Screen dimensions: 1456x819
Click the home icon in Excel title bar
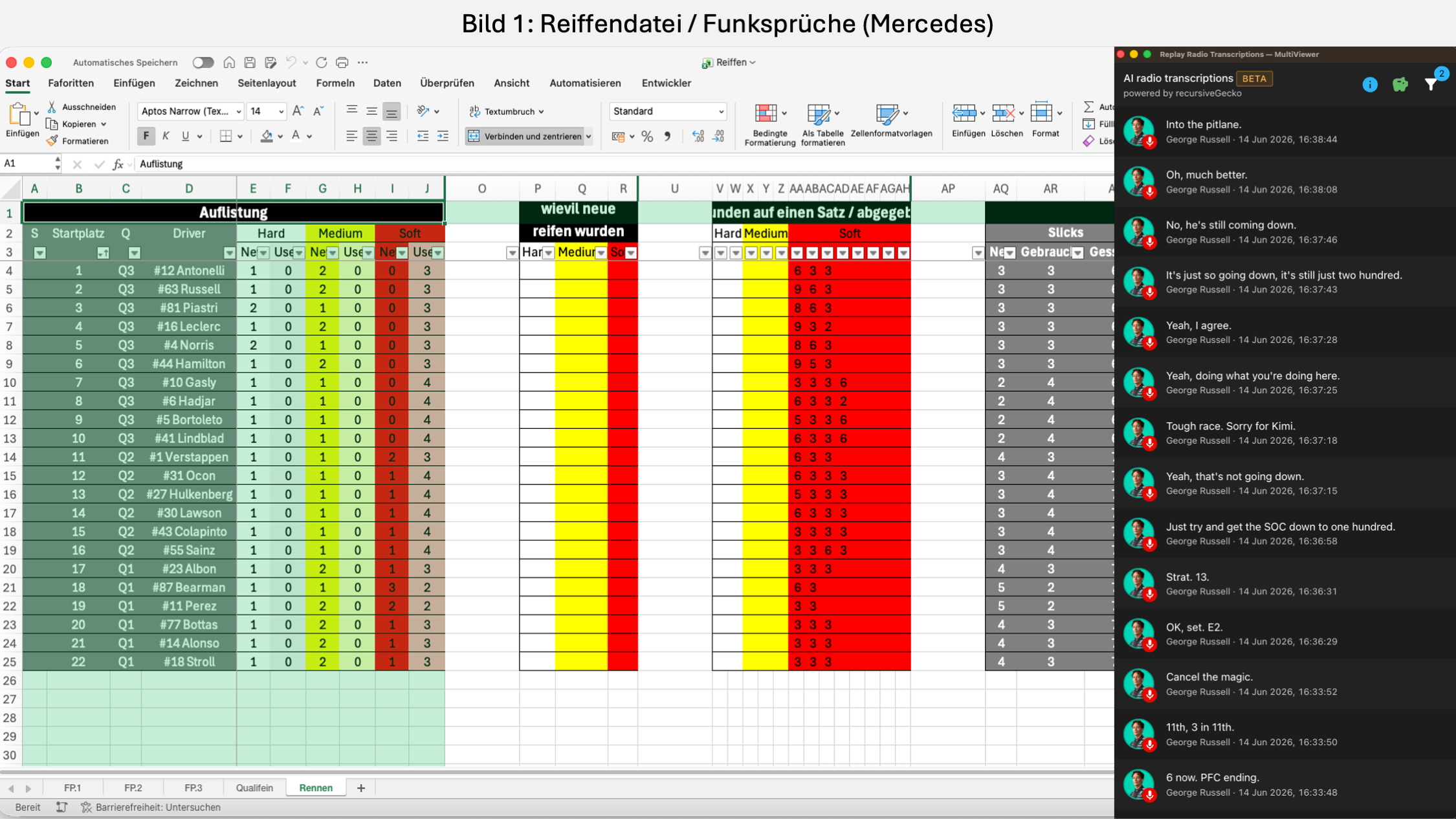[229, 63]
